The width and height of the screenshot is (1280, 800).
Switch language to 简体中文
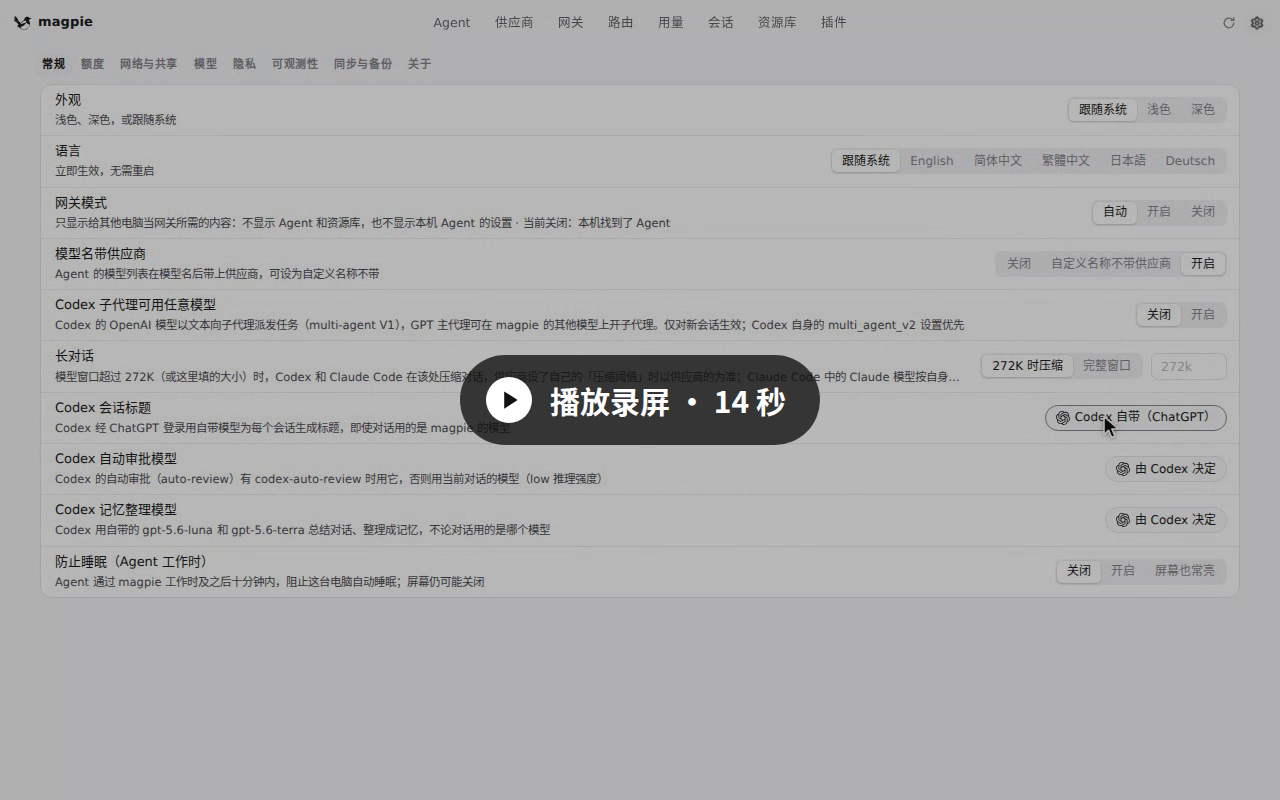[x=998, y=160]
